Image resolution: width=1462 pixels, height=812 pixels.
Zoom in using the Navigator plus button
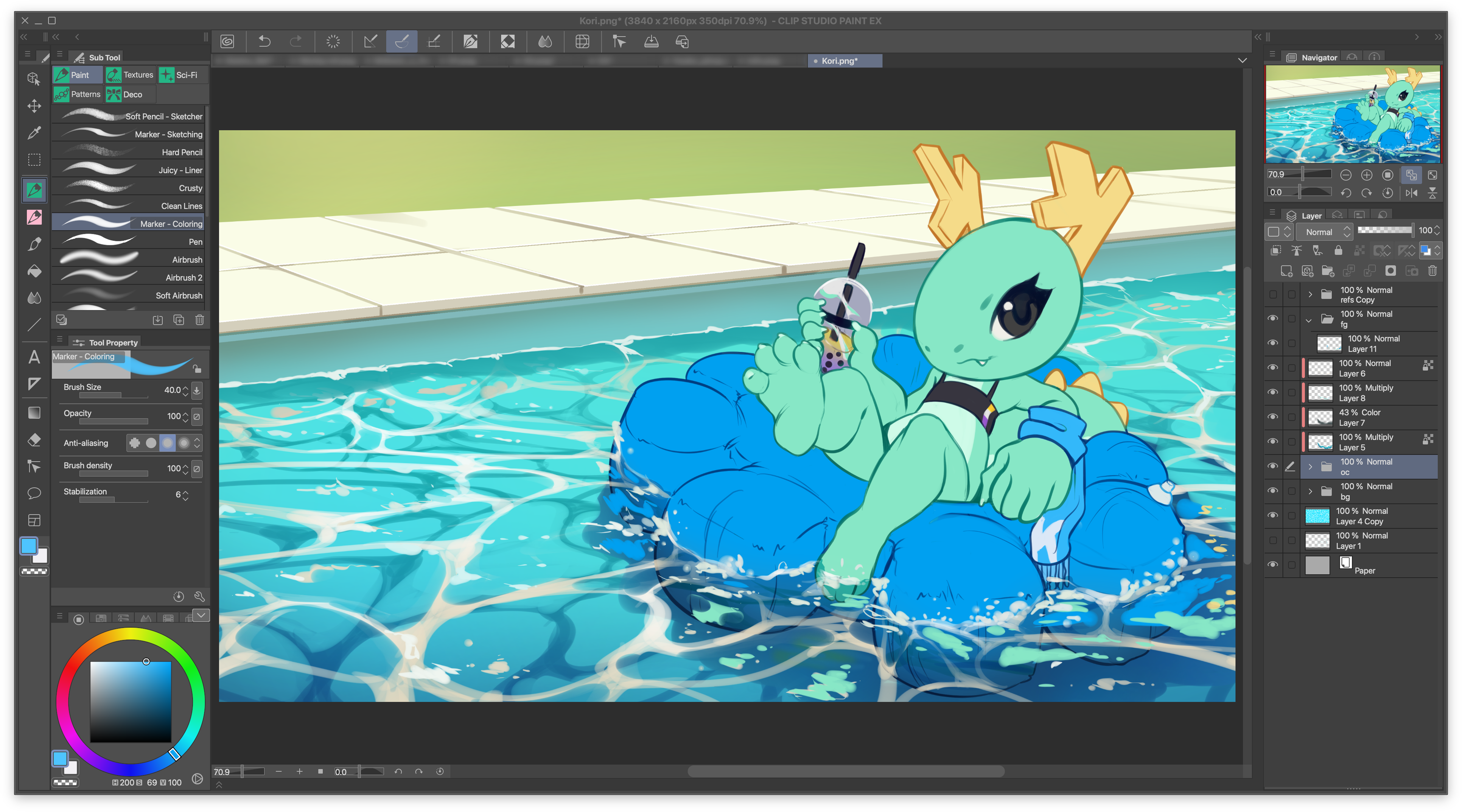click(x=1367, y=175)
